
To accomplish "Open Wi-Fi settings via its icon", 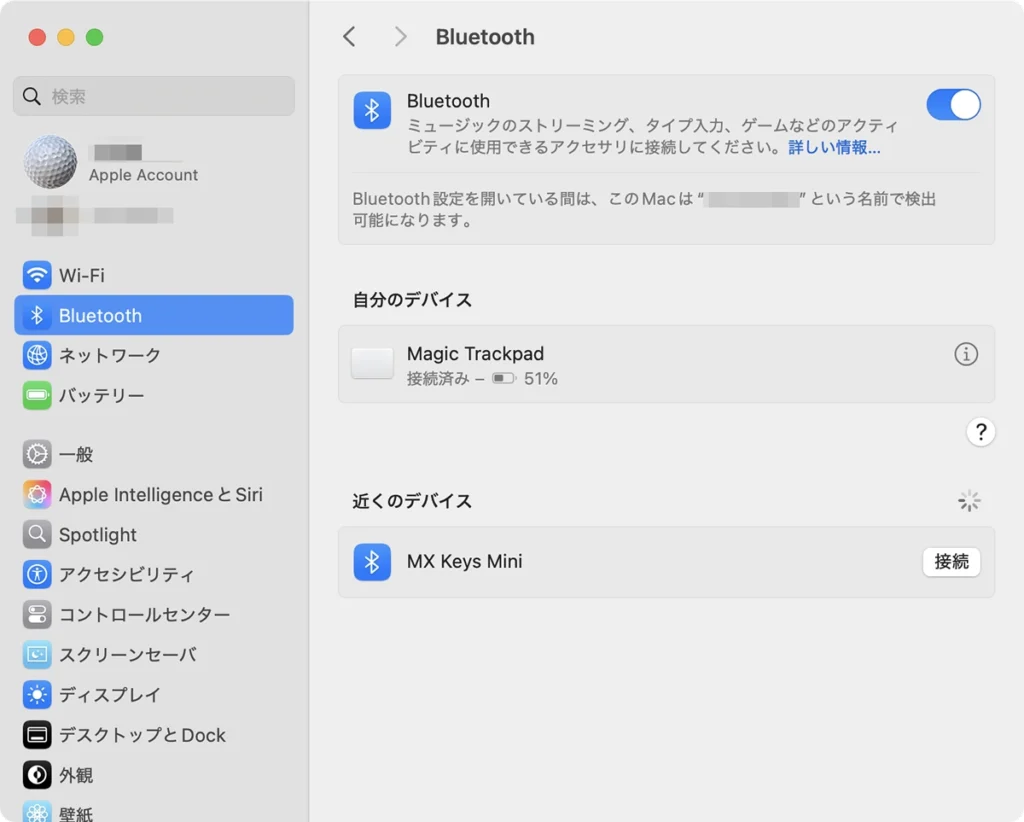I will point(37,275).
